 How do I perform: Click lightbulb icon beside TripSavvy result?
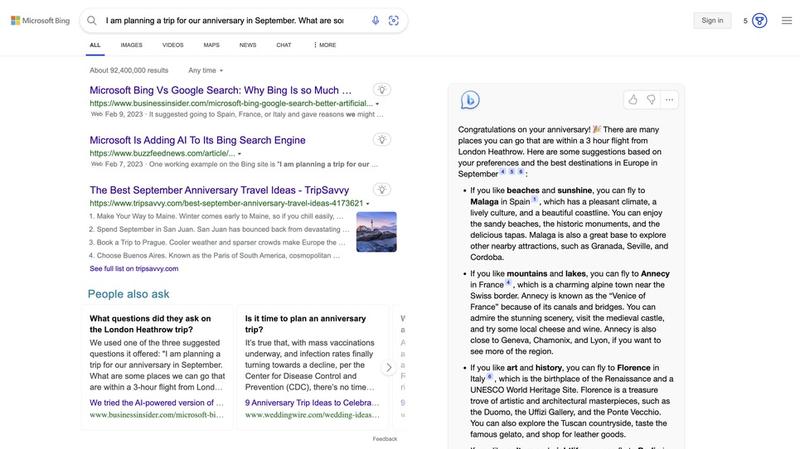coord(382,190)
